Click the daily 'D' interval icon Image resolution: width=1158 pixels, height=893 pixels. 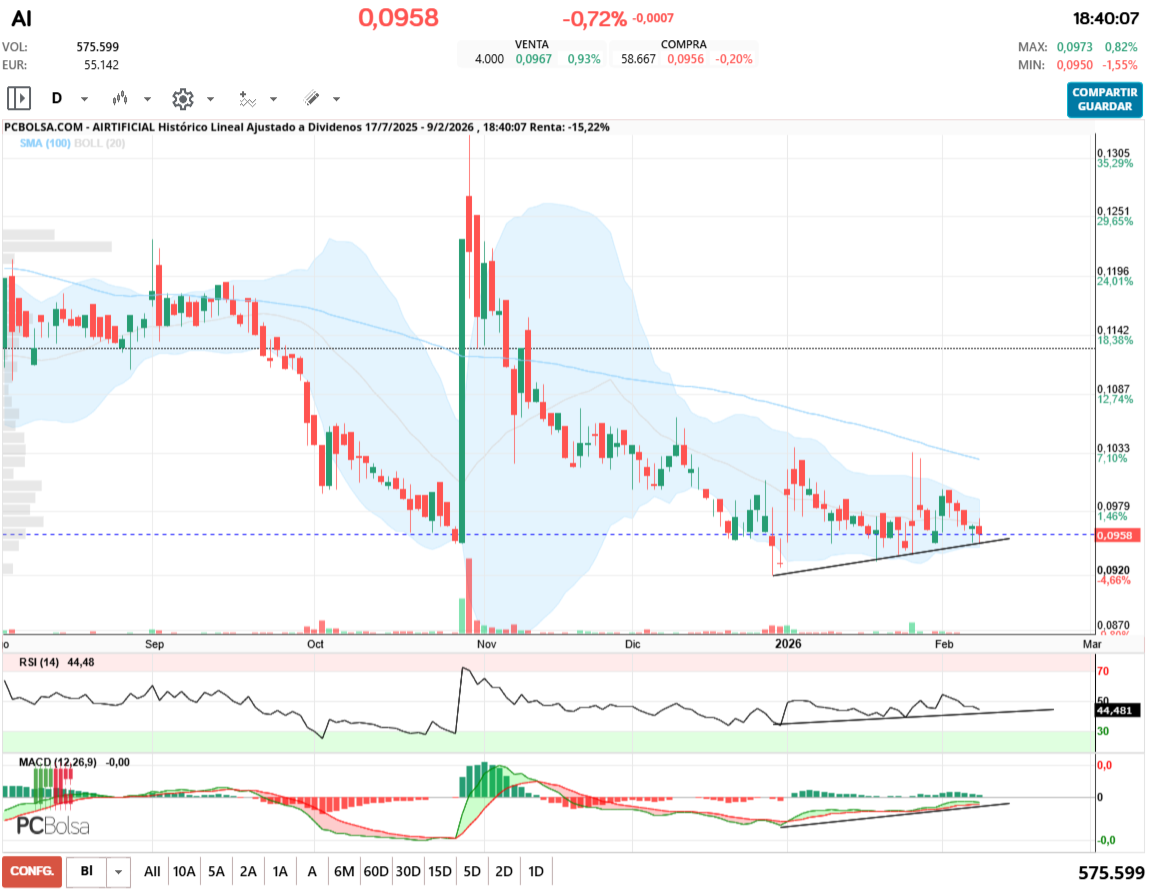(x=57, y=99)
